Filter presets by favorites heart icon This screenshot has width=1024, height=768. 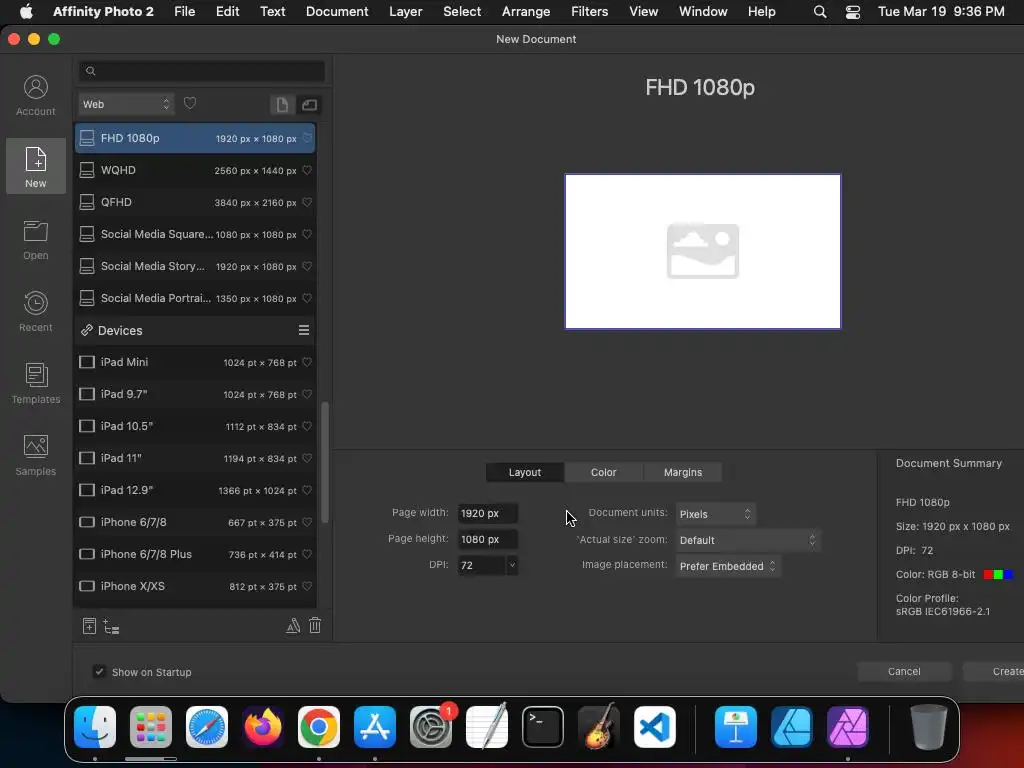pos(190,104)
